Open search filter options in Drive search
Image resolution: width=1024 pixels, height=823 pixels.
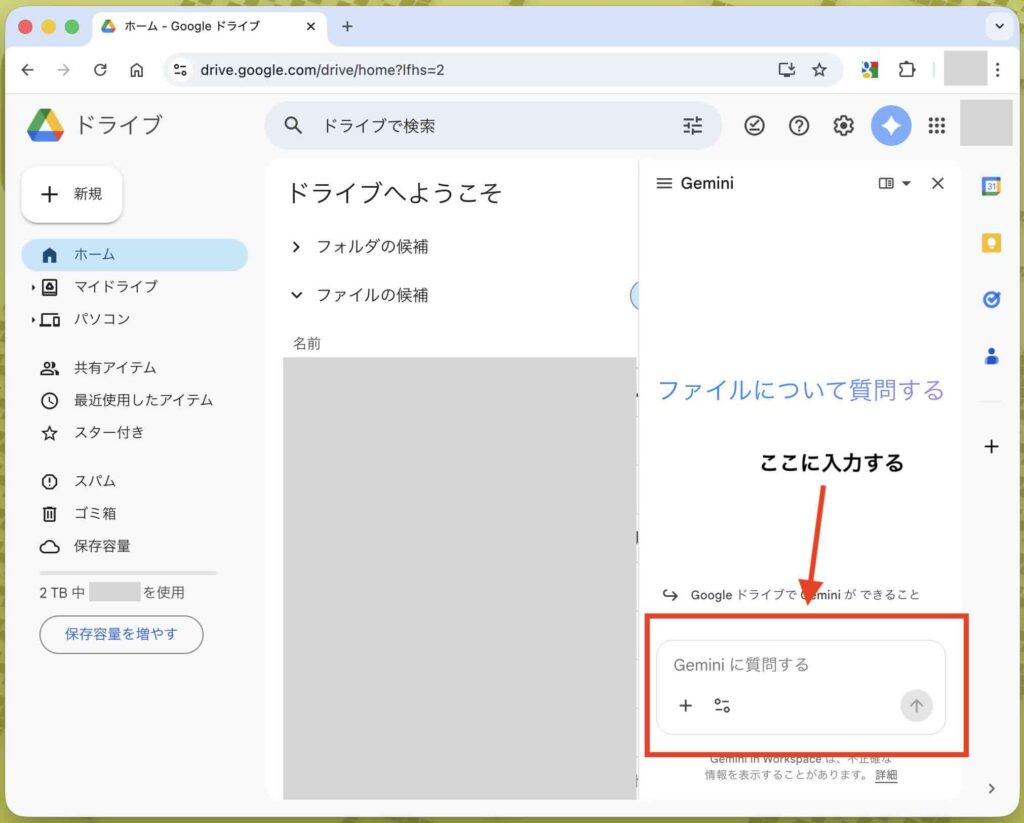[x=692, y=126]
